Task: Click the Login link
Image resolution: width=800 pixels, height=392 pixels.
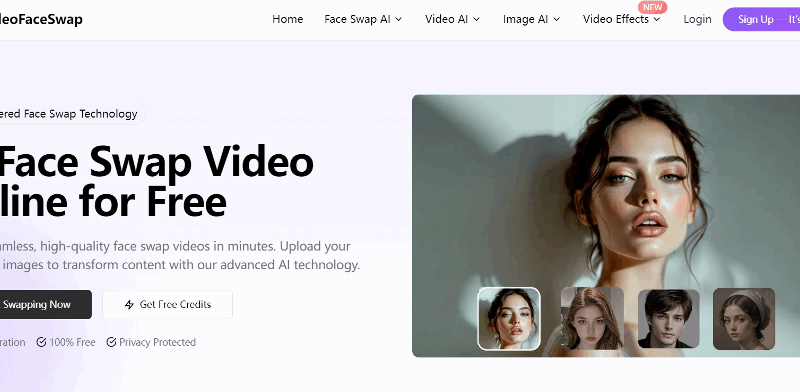Action: click(697, 19)
